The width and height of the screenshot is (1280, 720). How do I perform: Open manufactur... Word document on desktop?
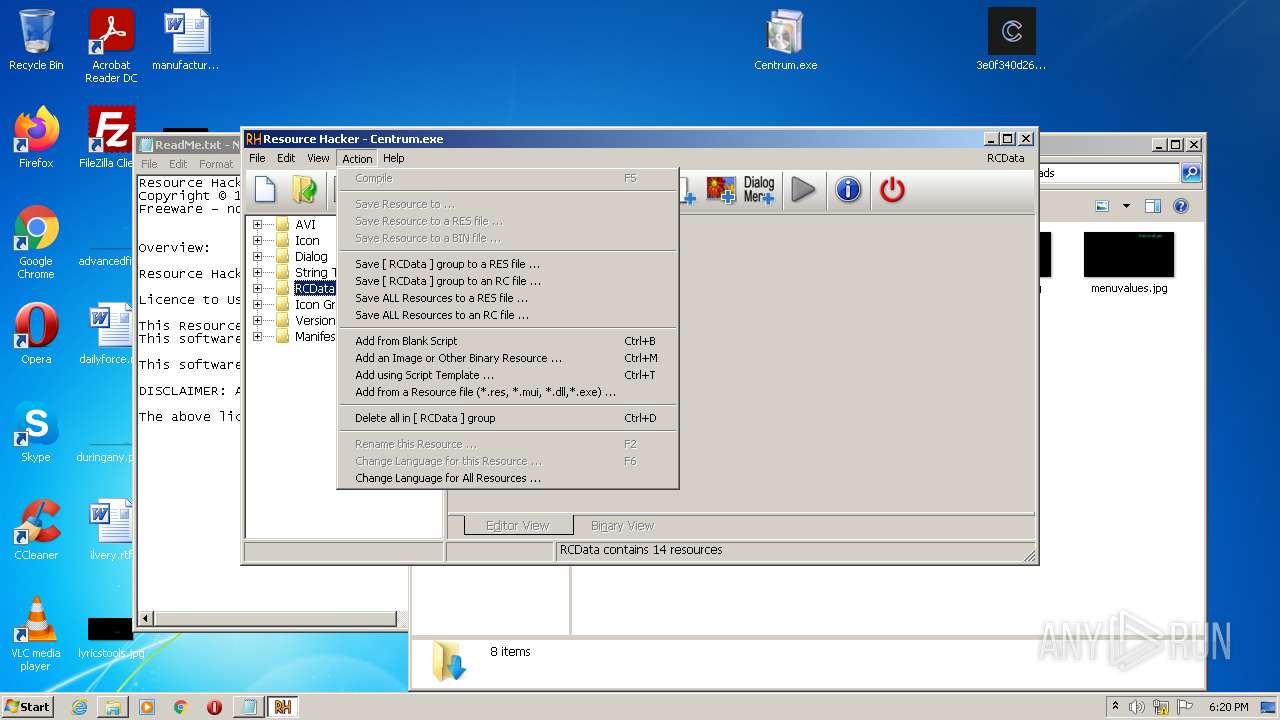[x=186, y=40]
